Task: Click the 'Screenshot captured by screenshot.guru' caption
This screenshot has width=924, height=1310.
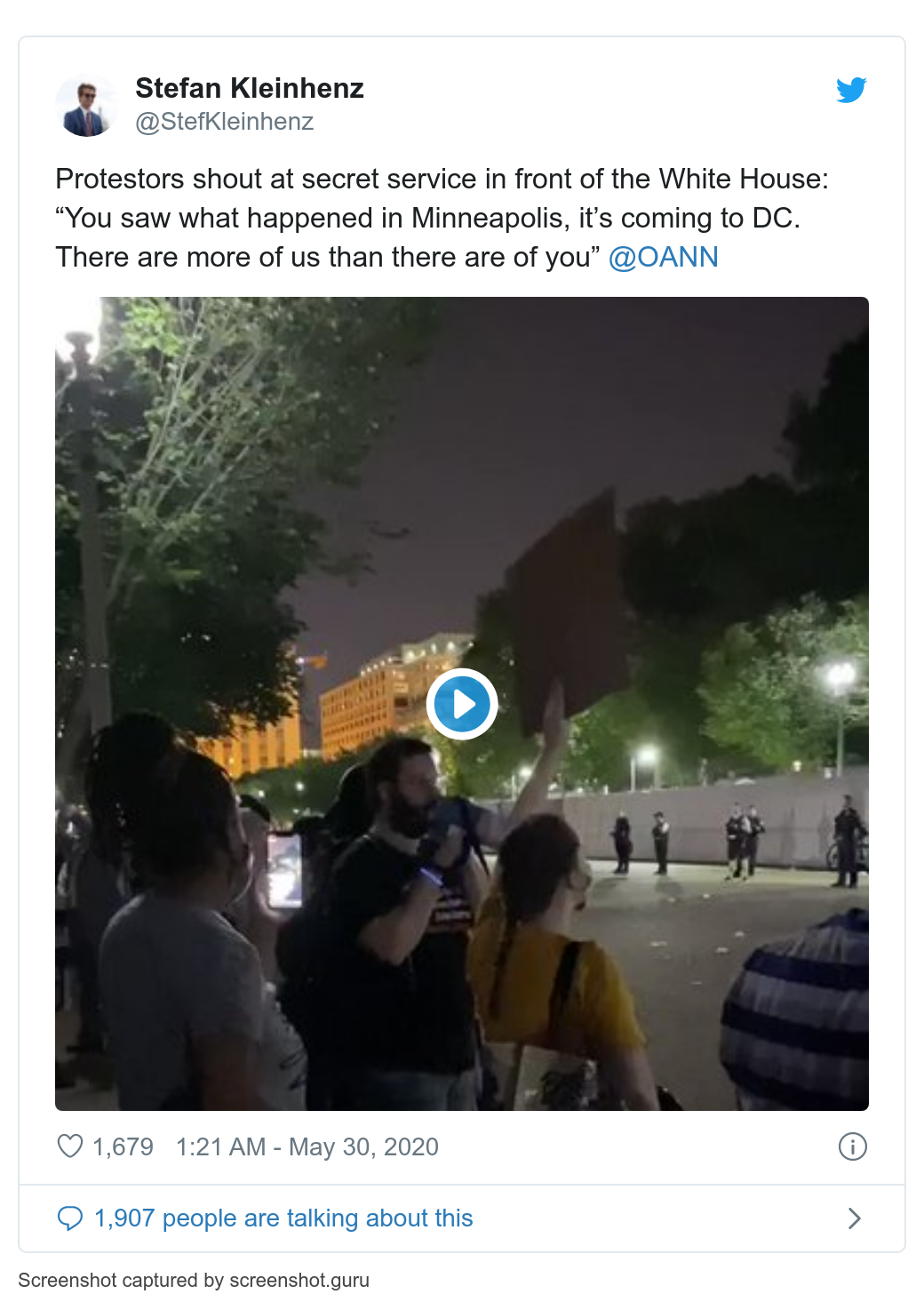Action: [194, 1280]
